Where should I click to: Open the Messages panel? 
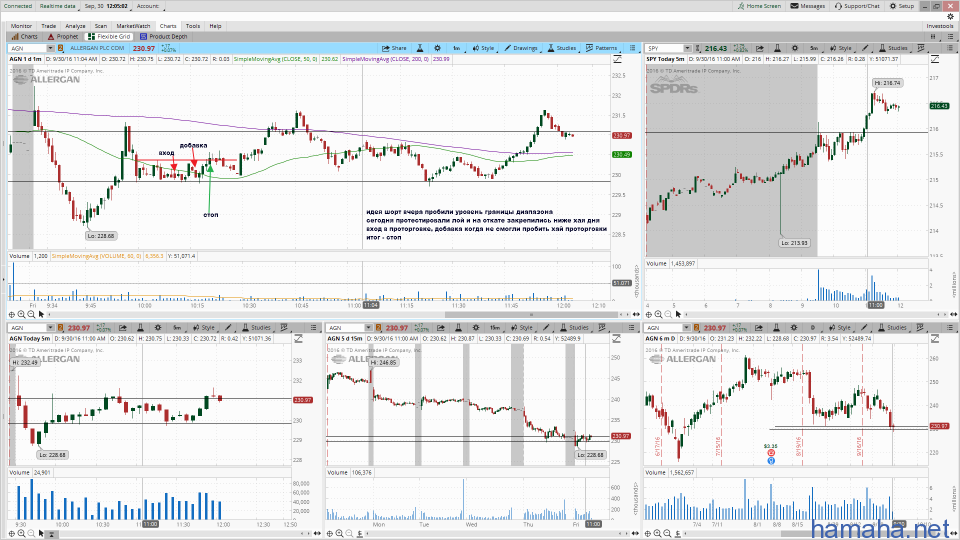coord(808,6)
